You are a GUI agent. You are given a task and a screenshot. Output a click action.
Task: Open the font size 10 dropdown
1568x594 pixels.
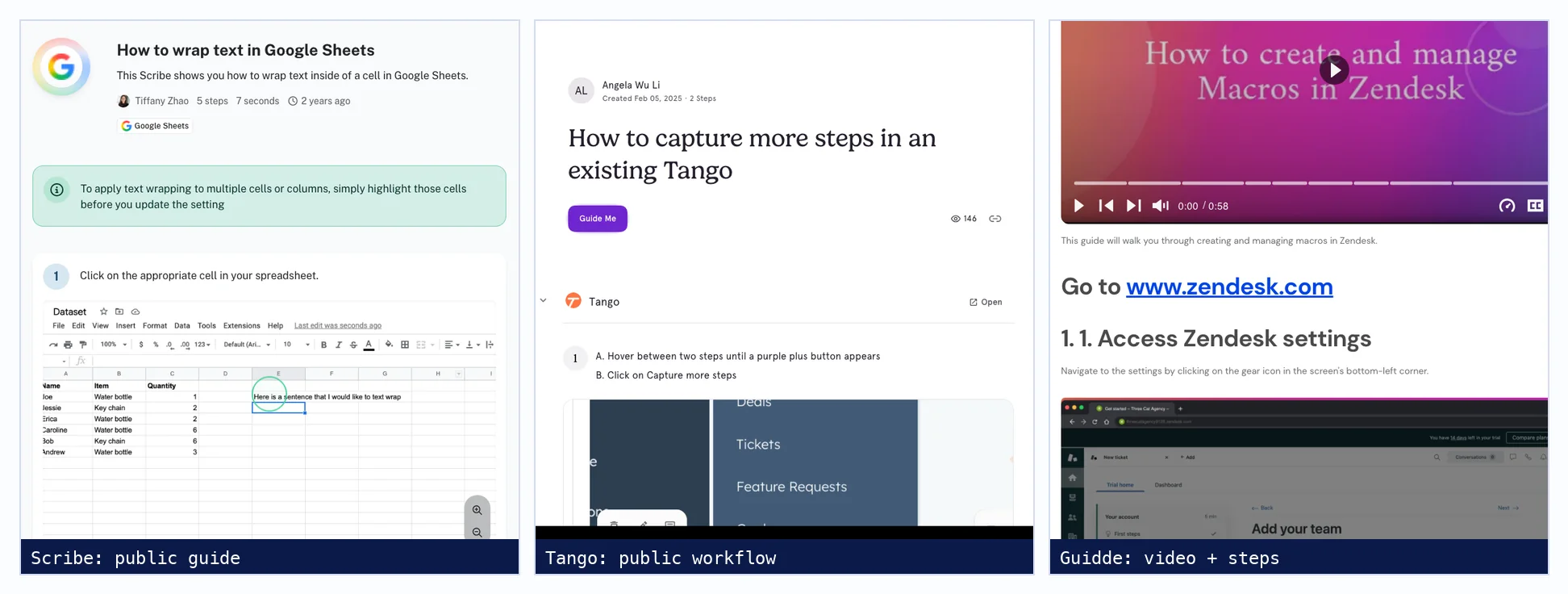coord(296,345)
